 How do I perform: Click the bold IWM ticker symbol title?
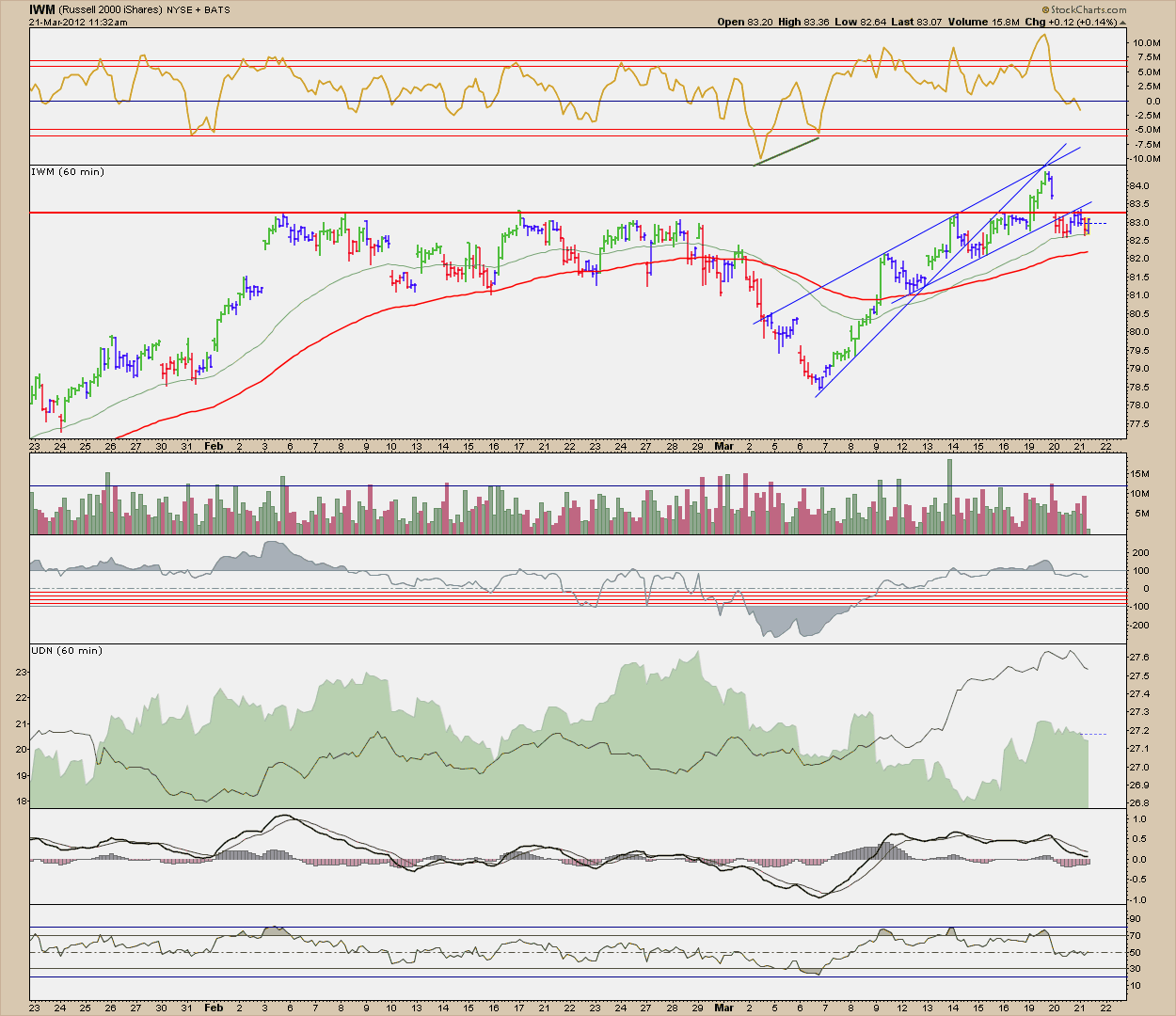click(x=42, y=9)
